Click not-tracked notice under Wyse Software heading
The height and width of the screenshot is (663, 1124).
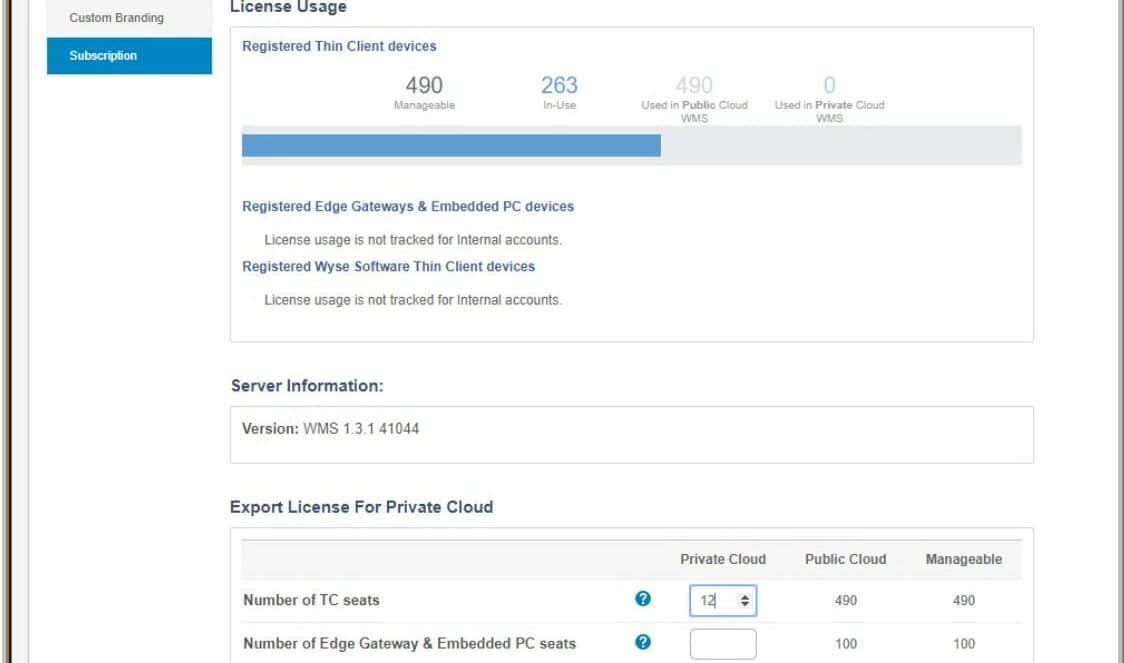(413, 300)
